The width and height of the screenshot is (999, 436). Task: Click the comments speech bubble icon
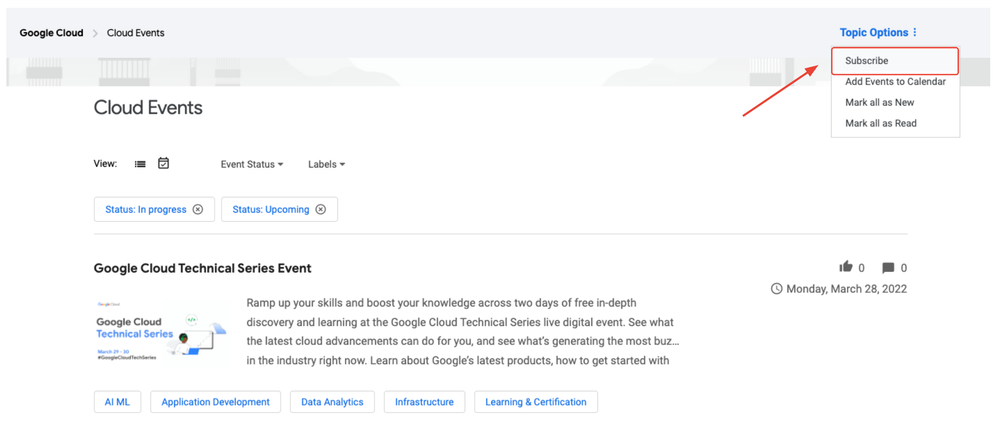click(x=888, y=268)
